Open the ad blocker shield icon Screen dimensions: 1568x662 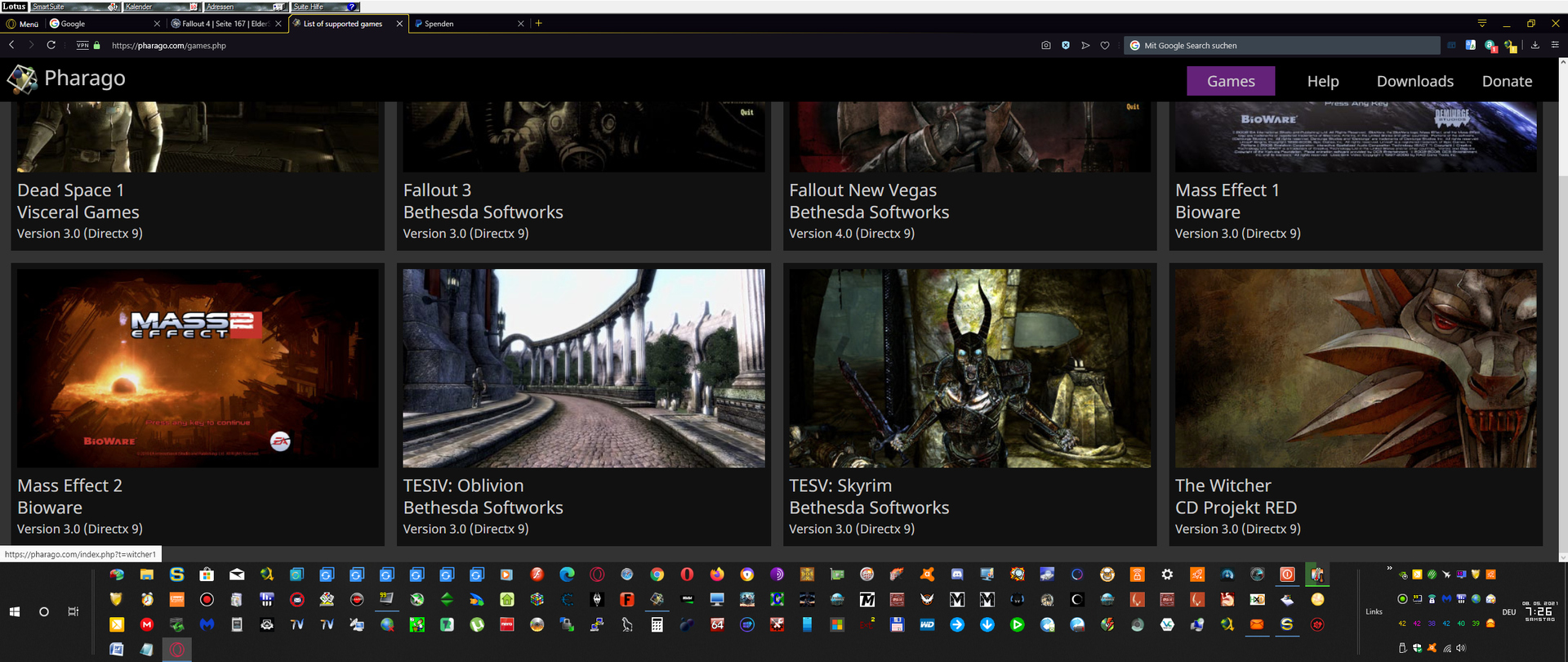point(1066,46)
